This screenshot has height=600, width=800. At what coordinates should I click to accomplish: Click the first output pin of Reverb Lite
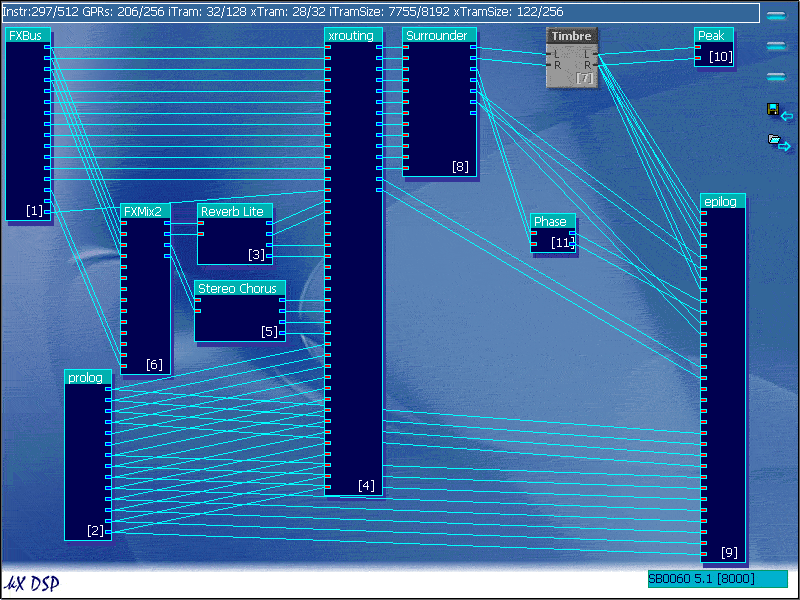tap(269, 223)
